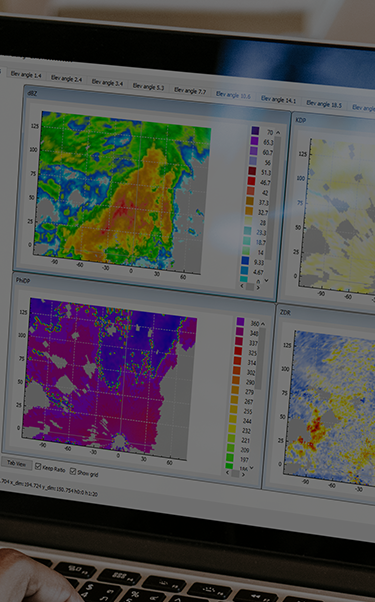Click the dBZ legend up arrow
The image size is (375, 602).
tap(278, 132)
